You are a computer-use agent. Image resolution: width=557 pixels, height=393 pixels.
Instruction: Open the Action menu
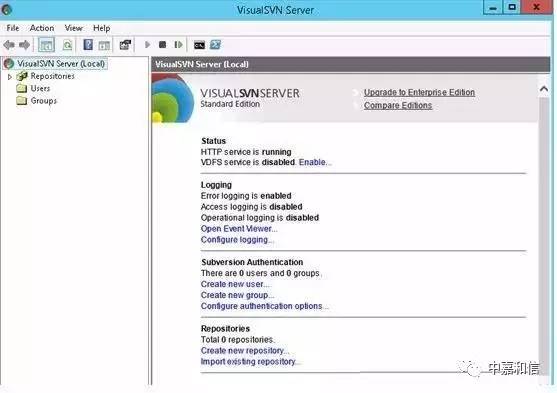[42, 28]
